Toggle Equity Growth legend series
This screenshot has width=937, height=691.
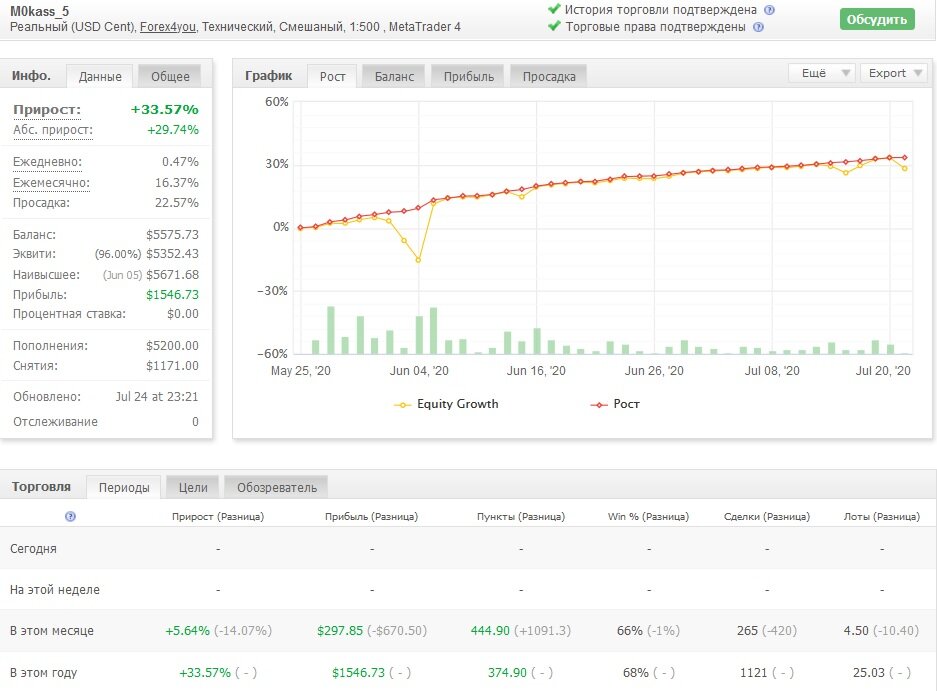pyautogui.click(x=446, y=404)
